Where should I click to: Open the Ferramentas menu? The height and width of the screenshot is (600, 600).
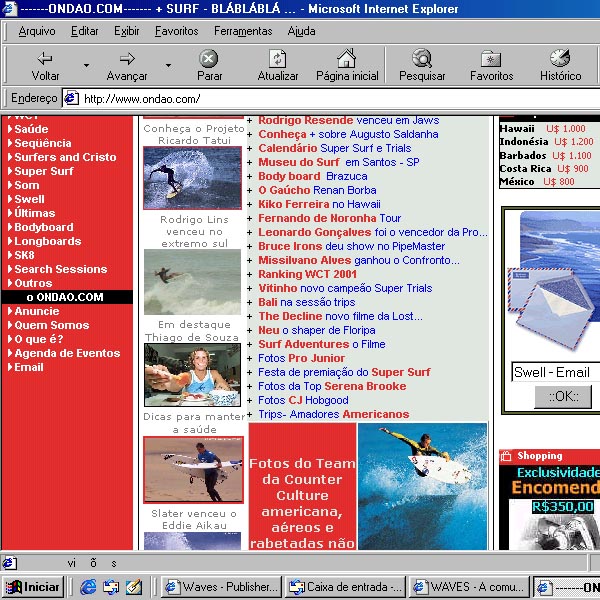[x=243, y=31]
